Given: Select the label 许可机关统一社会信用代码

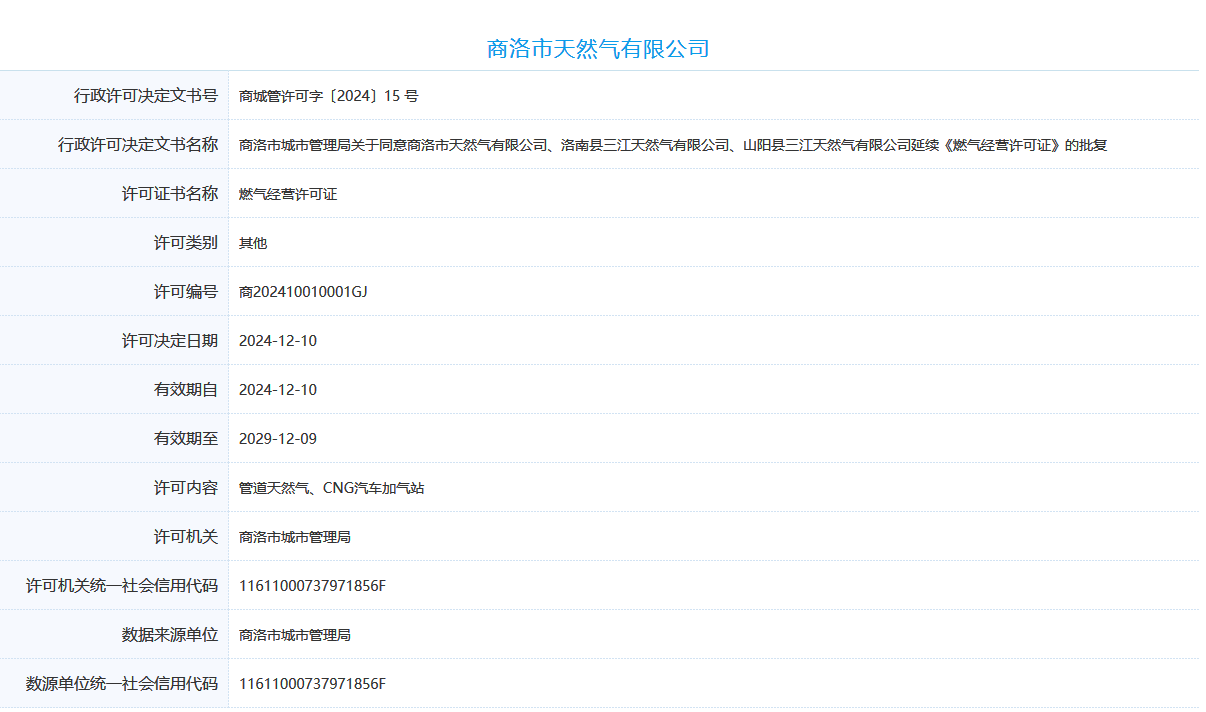Looking at the screenshot, I should (122, 586).
